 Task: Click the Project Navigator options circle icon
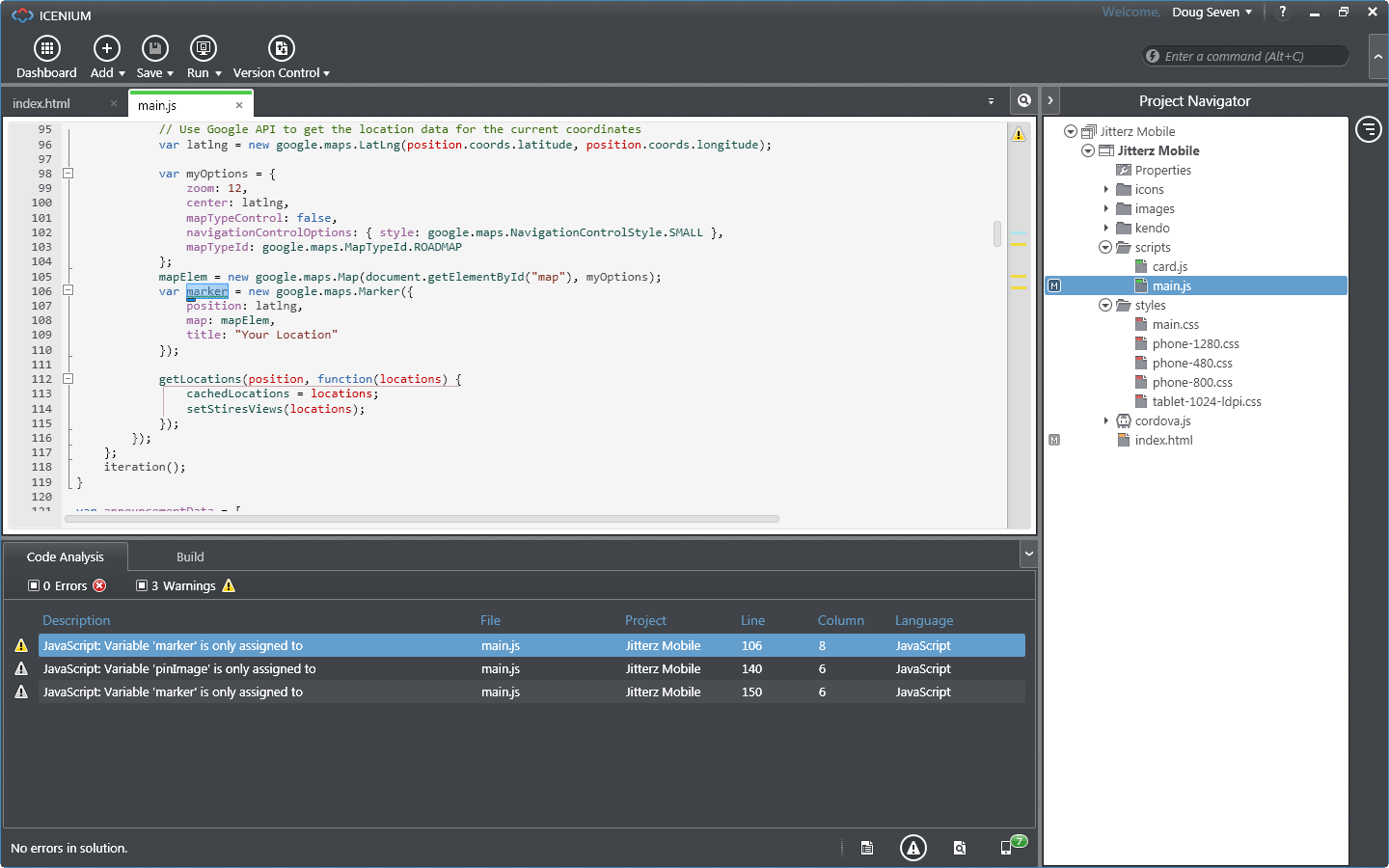point(1368,128)
